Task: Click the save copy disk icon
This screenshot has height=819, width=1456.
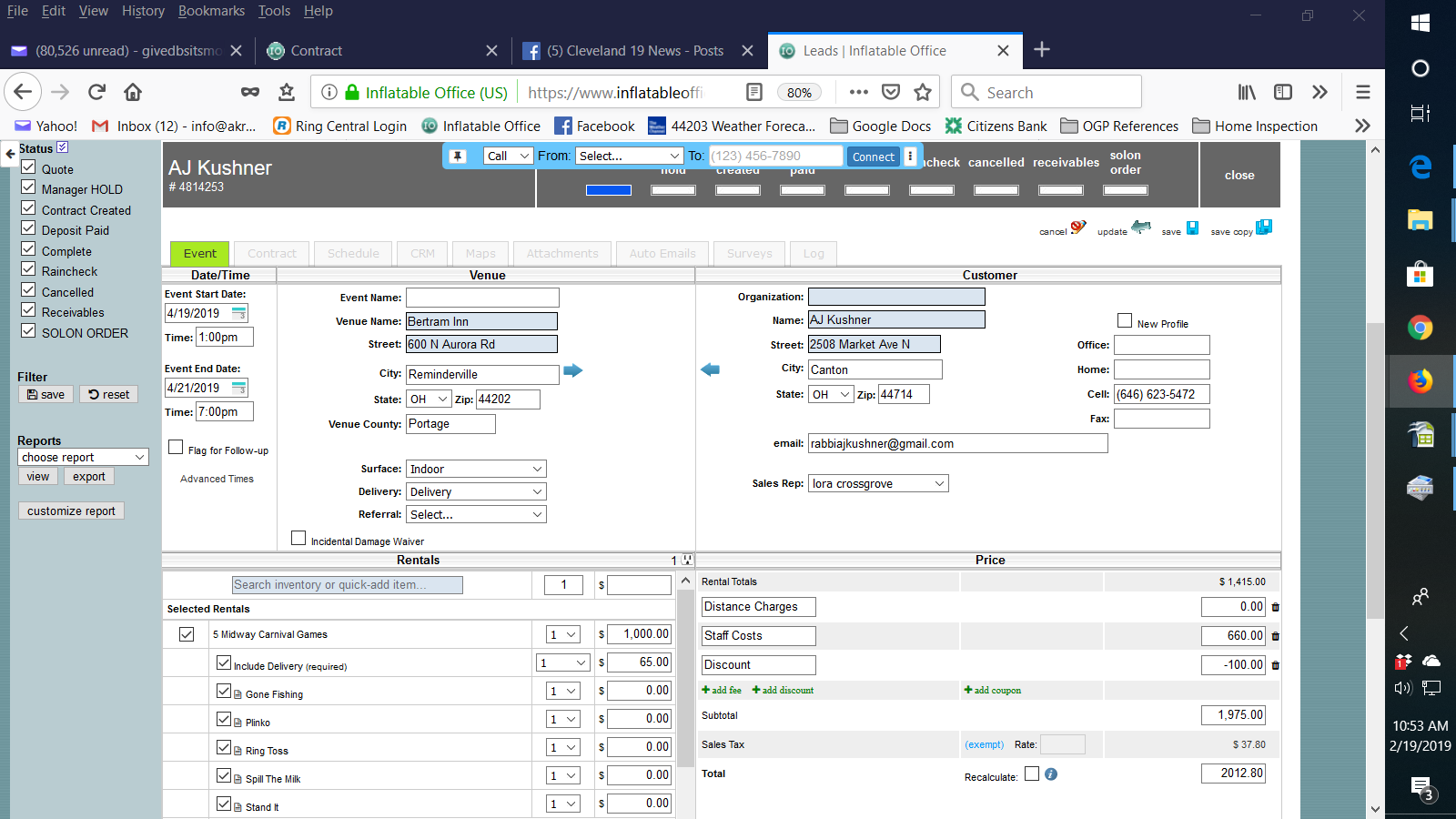Action: point(1263,227)
